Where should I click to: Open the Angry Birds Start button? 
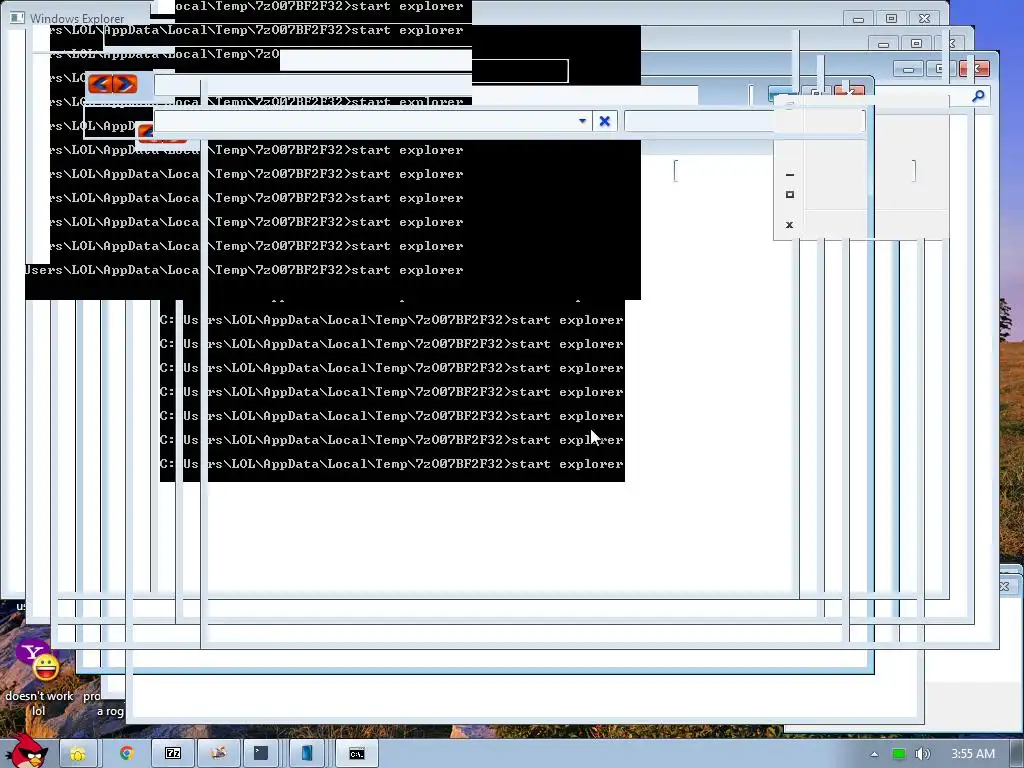coord(26,751)
